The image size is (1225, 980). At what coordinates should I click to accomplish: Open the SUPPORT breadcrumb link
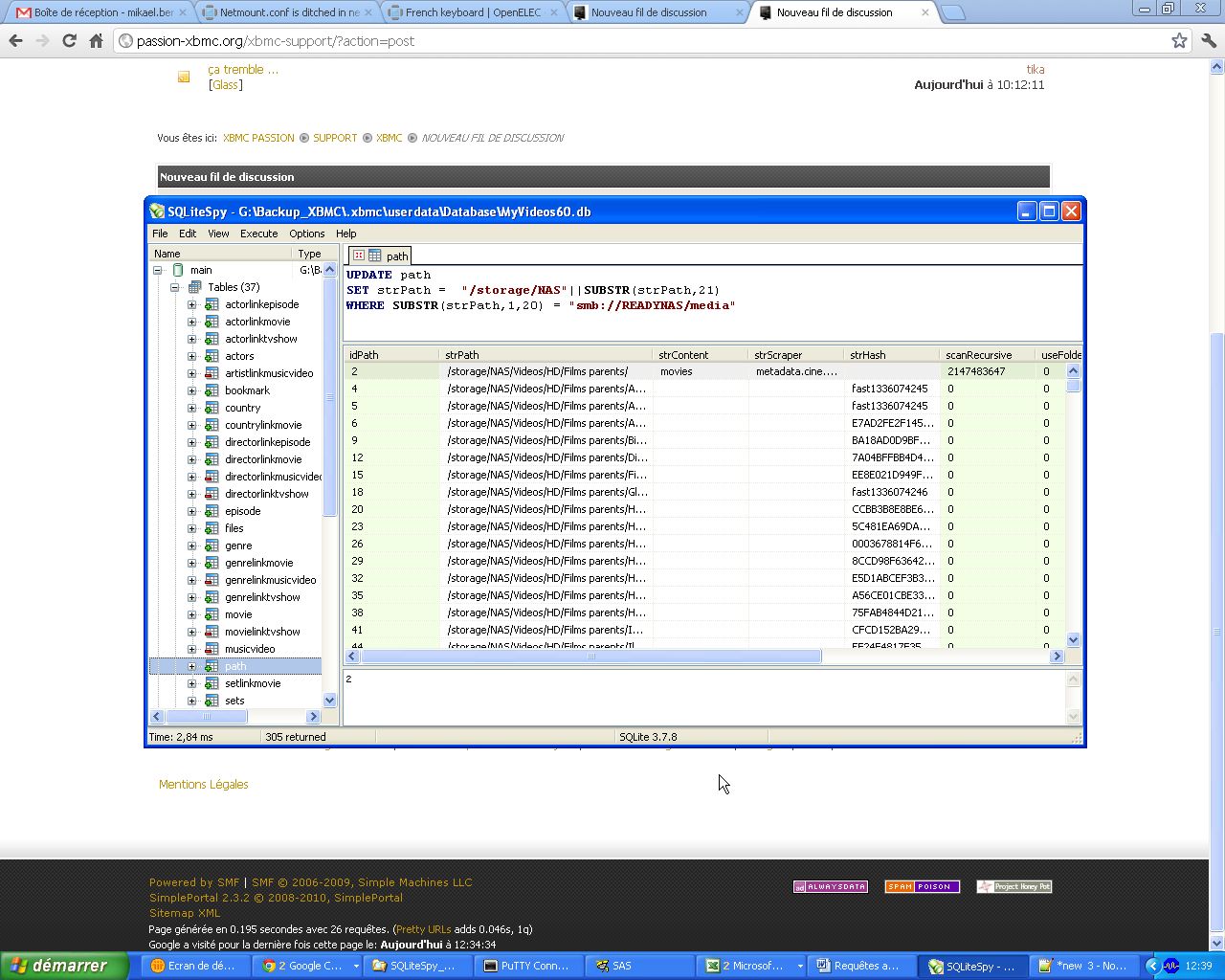pos(335,138)
